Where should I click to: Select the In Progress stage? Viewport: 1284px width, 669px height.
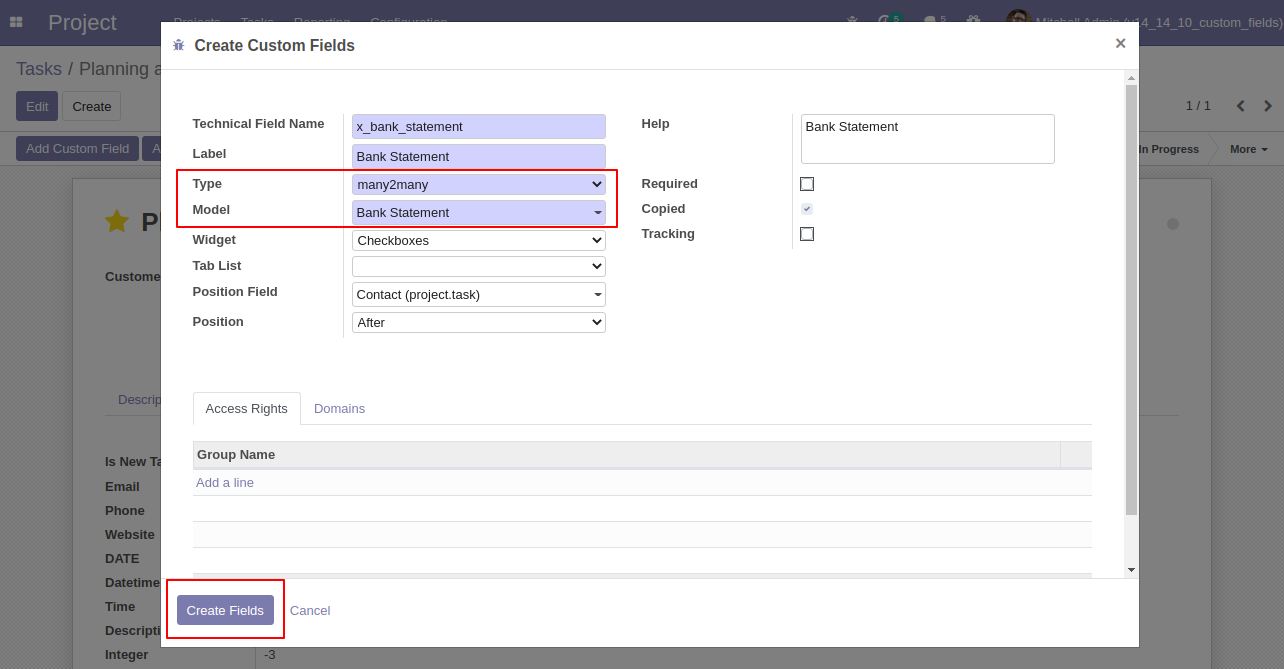click(1168, 149)
